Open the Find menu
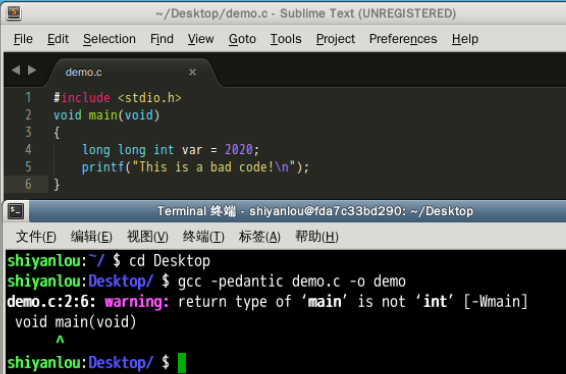The image size is (566, 374). 162,39
